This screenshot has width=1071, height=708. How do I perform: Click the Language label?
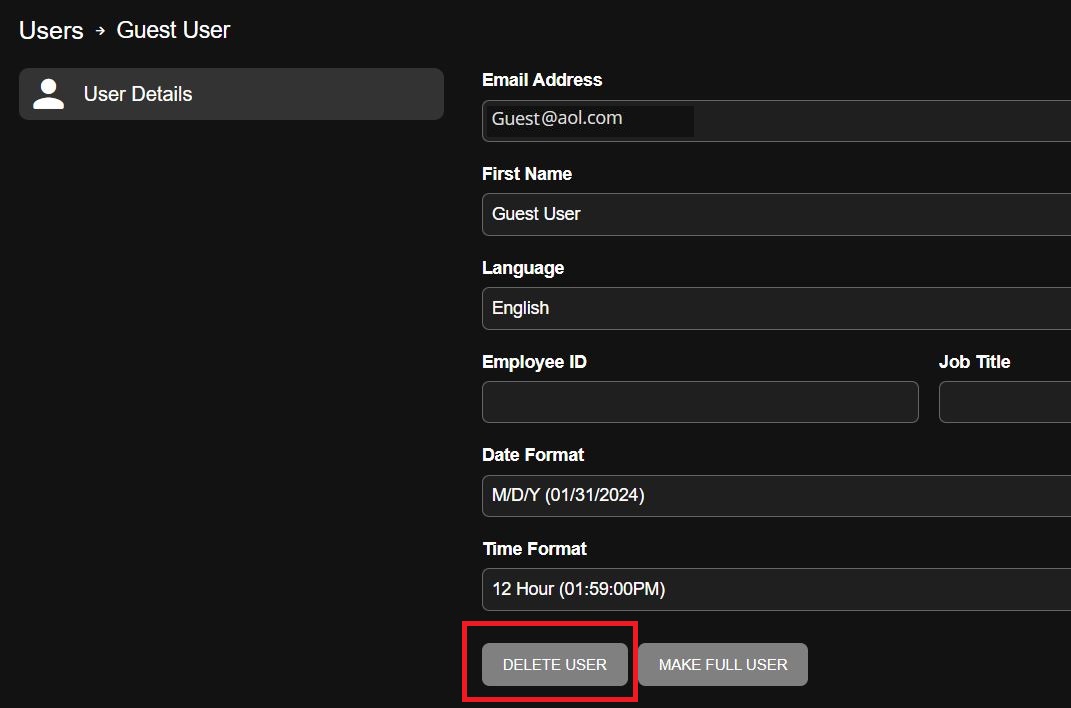(523, 268)
